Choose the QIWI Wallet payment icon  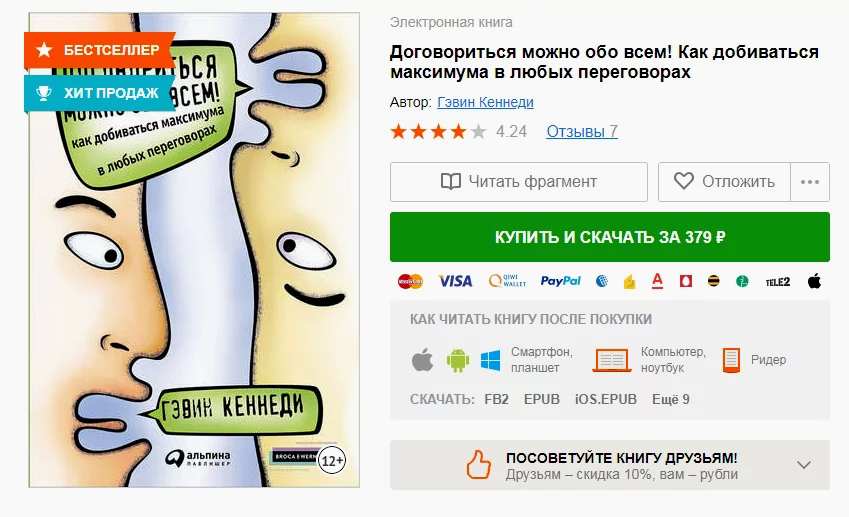(x=507, y=280)
